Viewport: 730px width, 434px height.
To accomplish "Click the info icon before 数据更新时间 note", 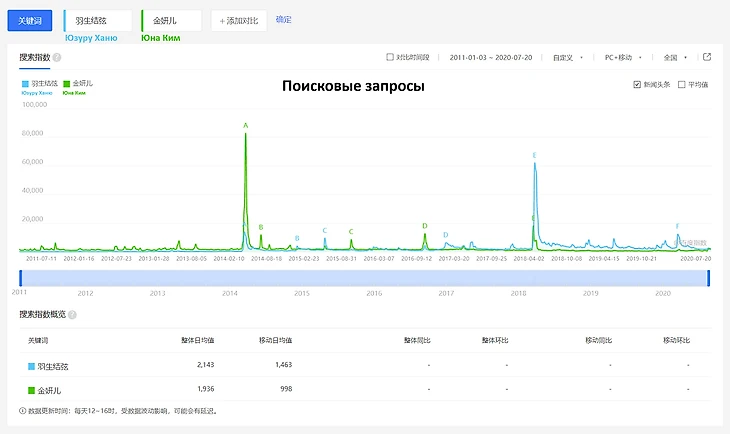I will [x=23, y=411].
